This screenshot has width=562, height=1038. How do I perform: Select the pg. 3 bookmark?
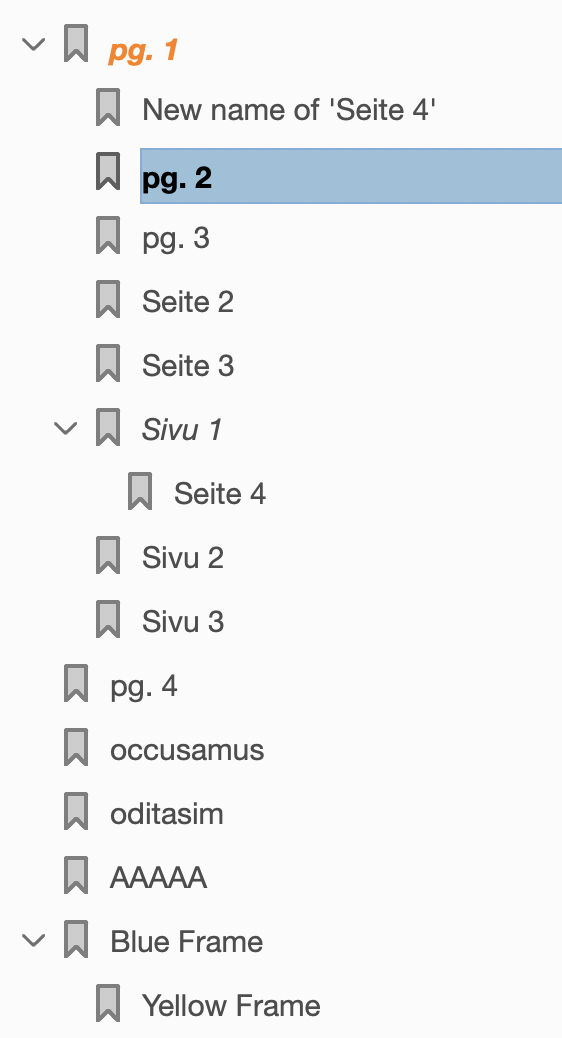pos(176,239)
